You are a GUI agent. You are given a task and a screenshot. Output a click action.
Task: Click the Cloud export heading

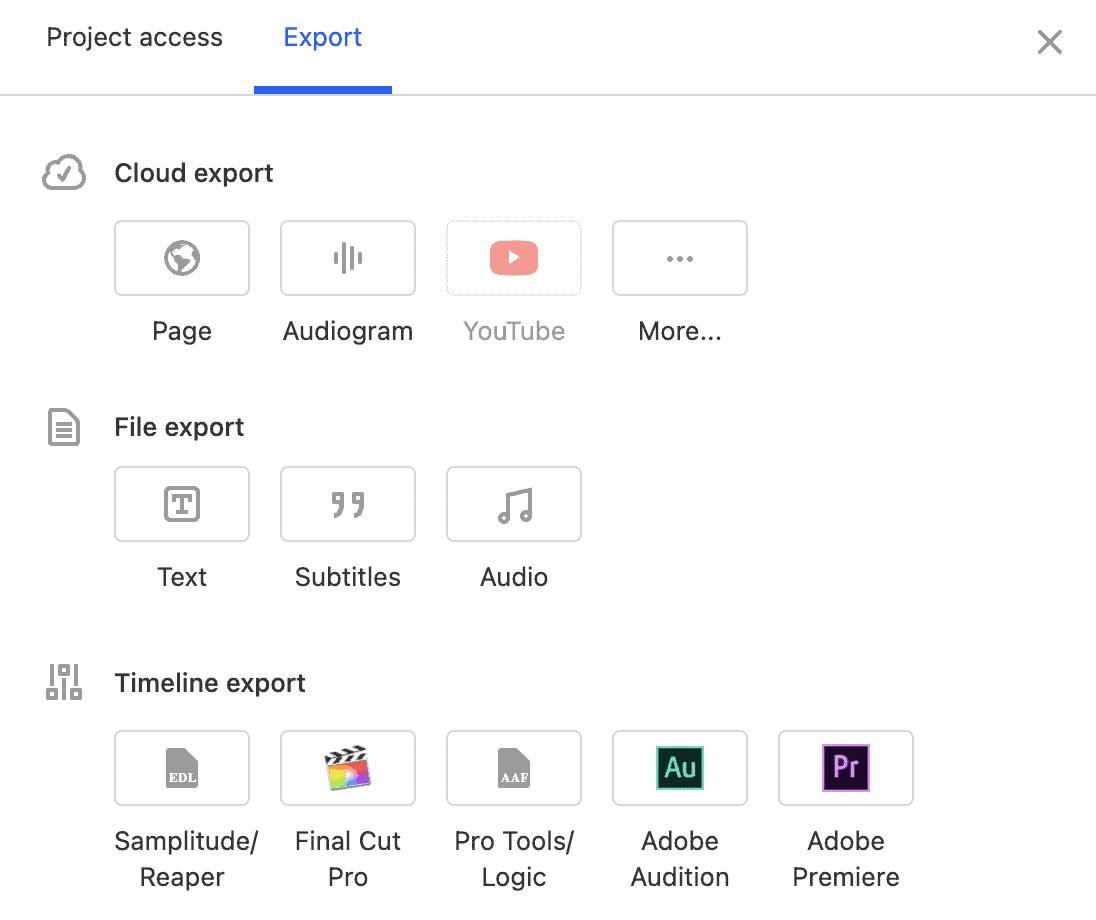194,173
